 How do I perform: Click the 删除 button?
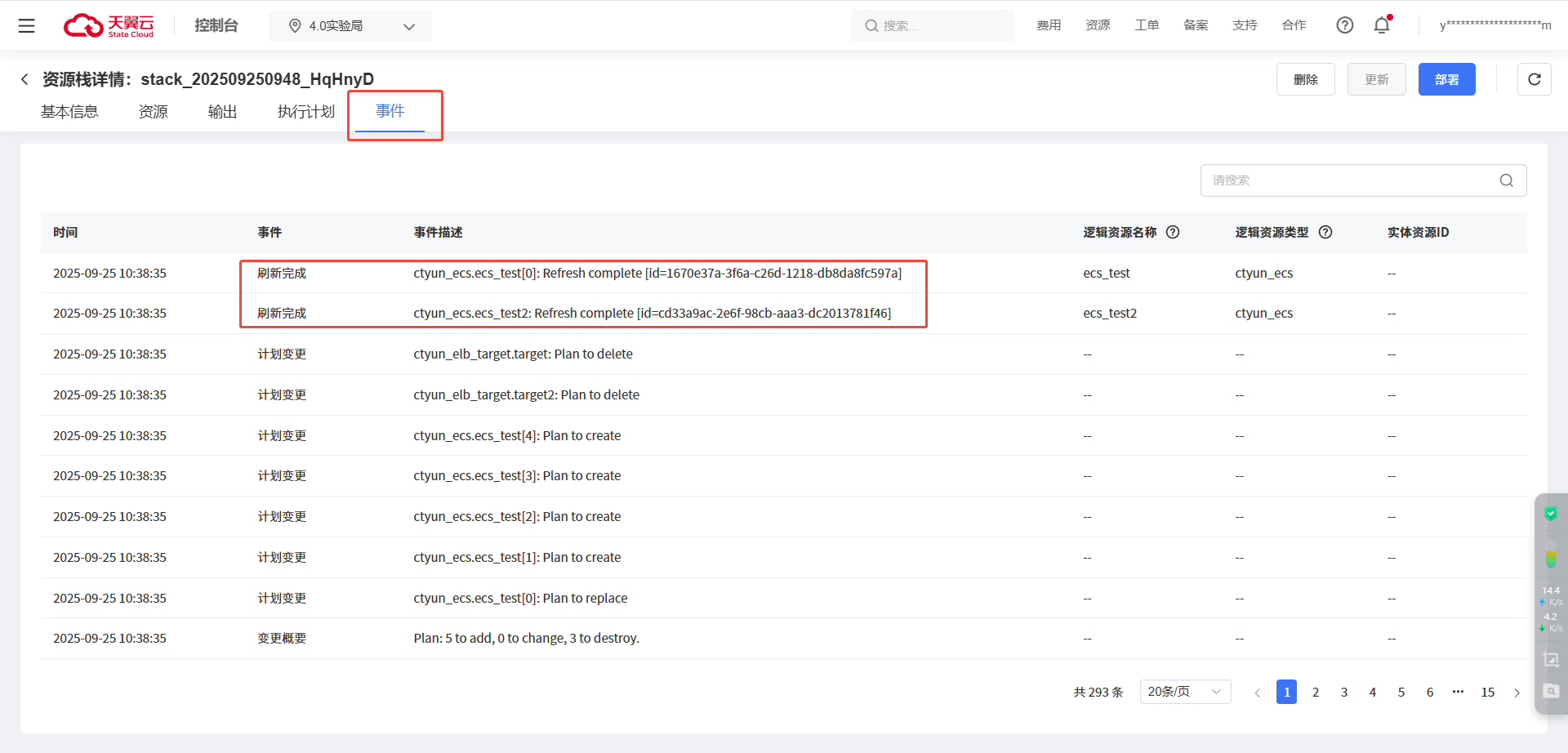(x=1305, y=79)
